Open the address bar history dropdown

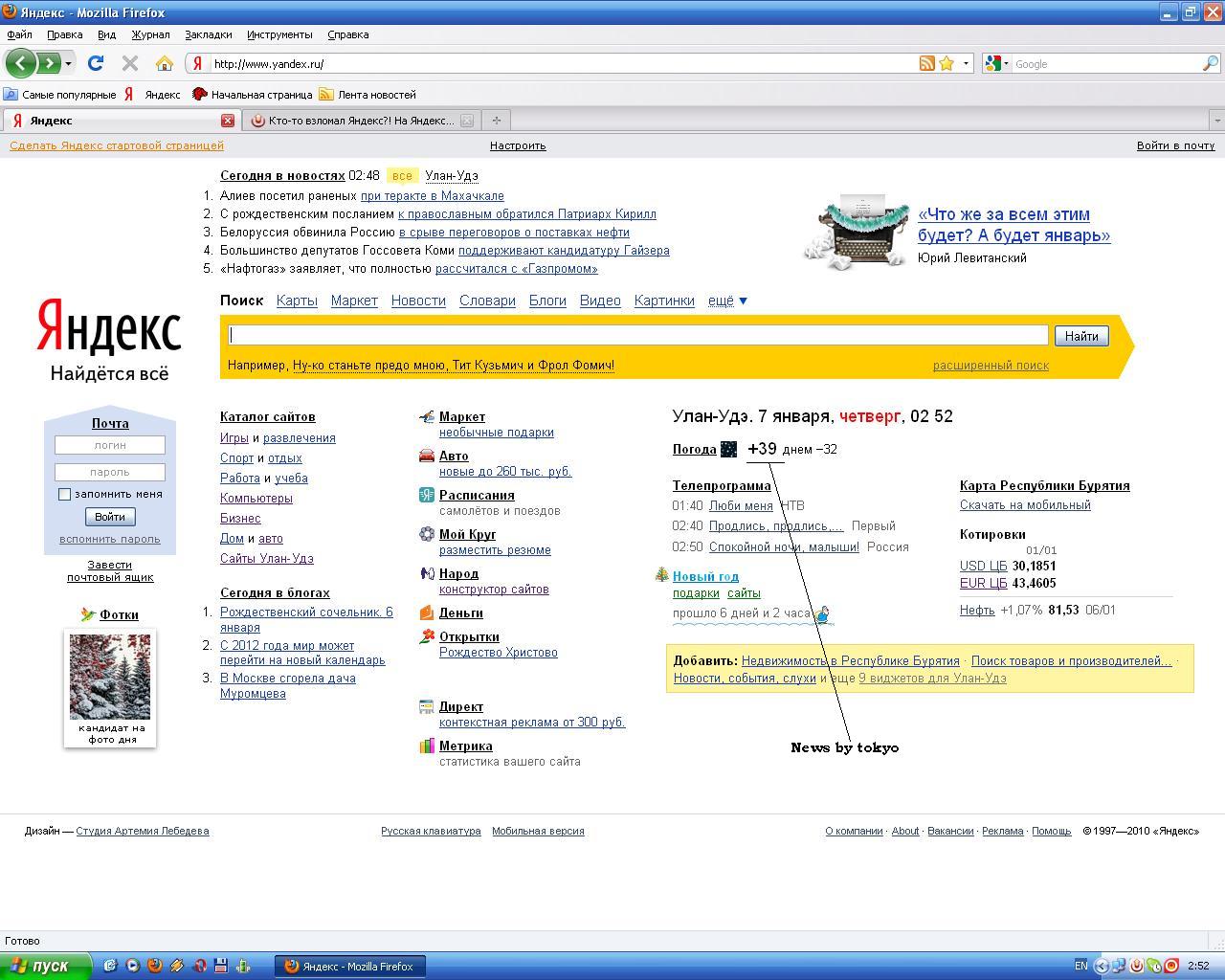(x=966, y=64)
